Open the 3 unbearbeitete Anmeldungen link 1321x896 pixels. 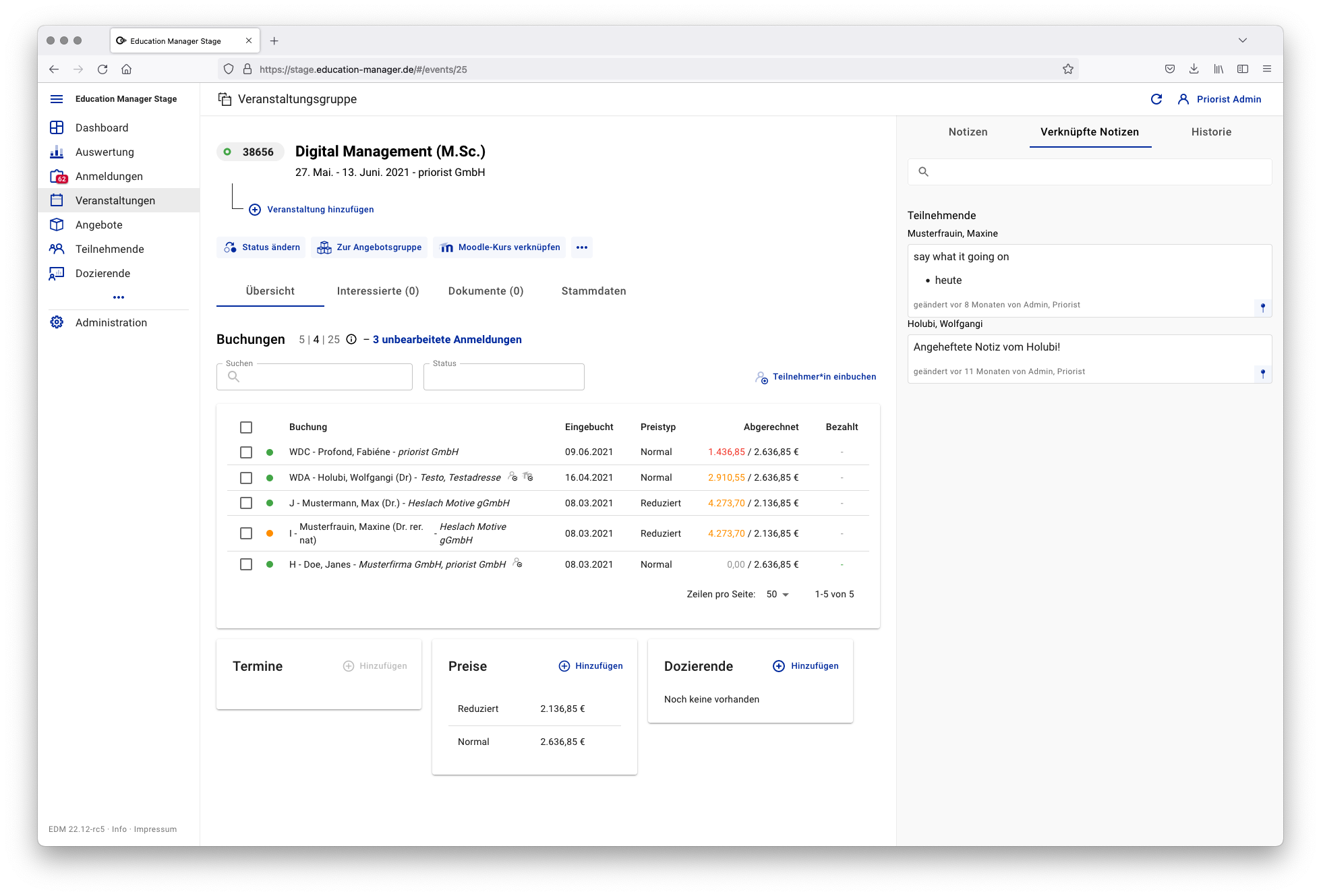[447, 340]
